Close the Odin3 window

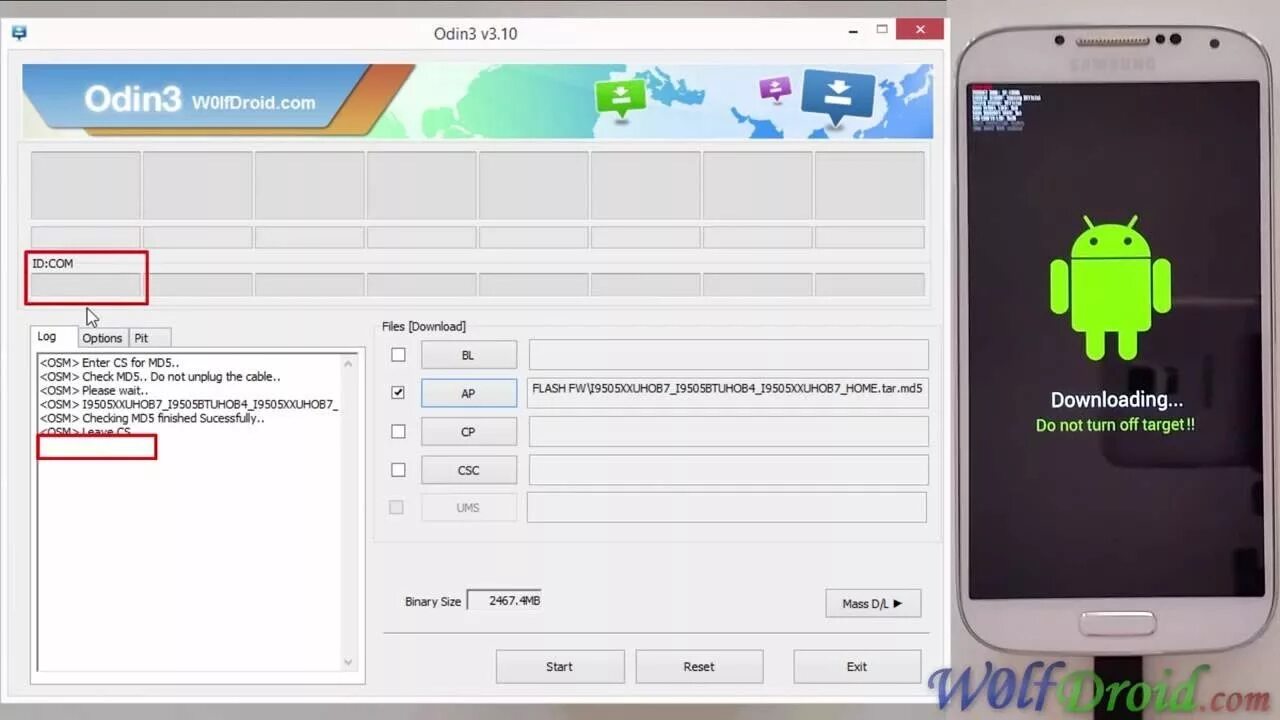click(920, 29)
